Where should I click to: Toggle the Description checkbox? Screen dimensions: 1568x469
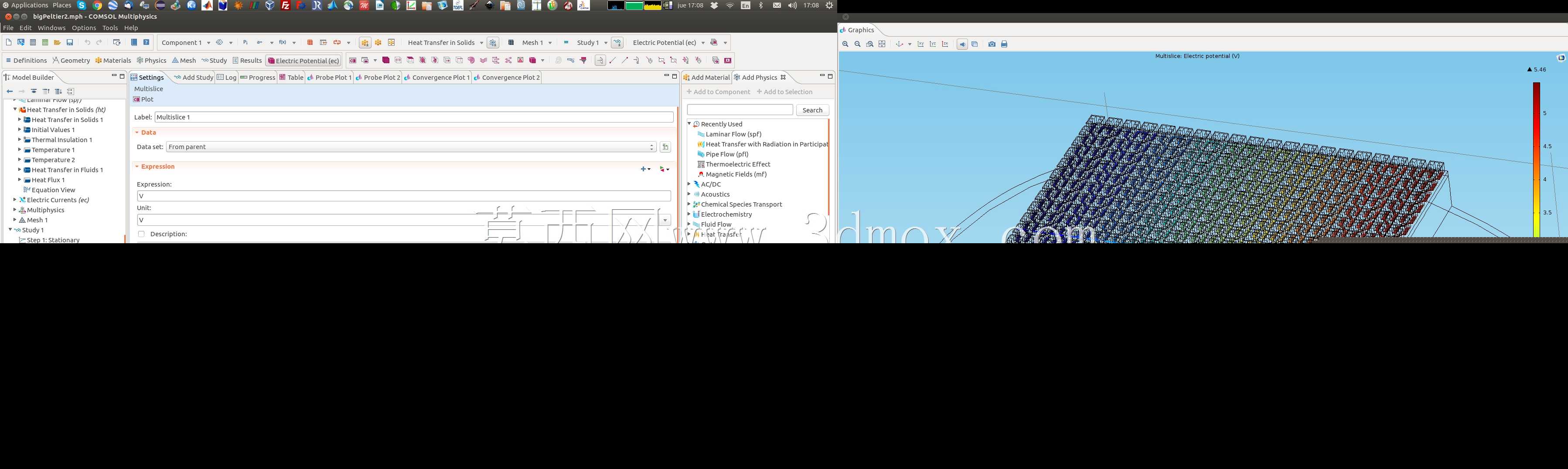[141, 234]
